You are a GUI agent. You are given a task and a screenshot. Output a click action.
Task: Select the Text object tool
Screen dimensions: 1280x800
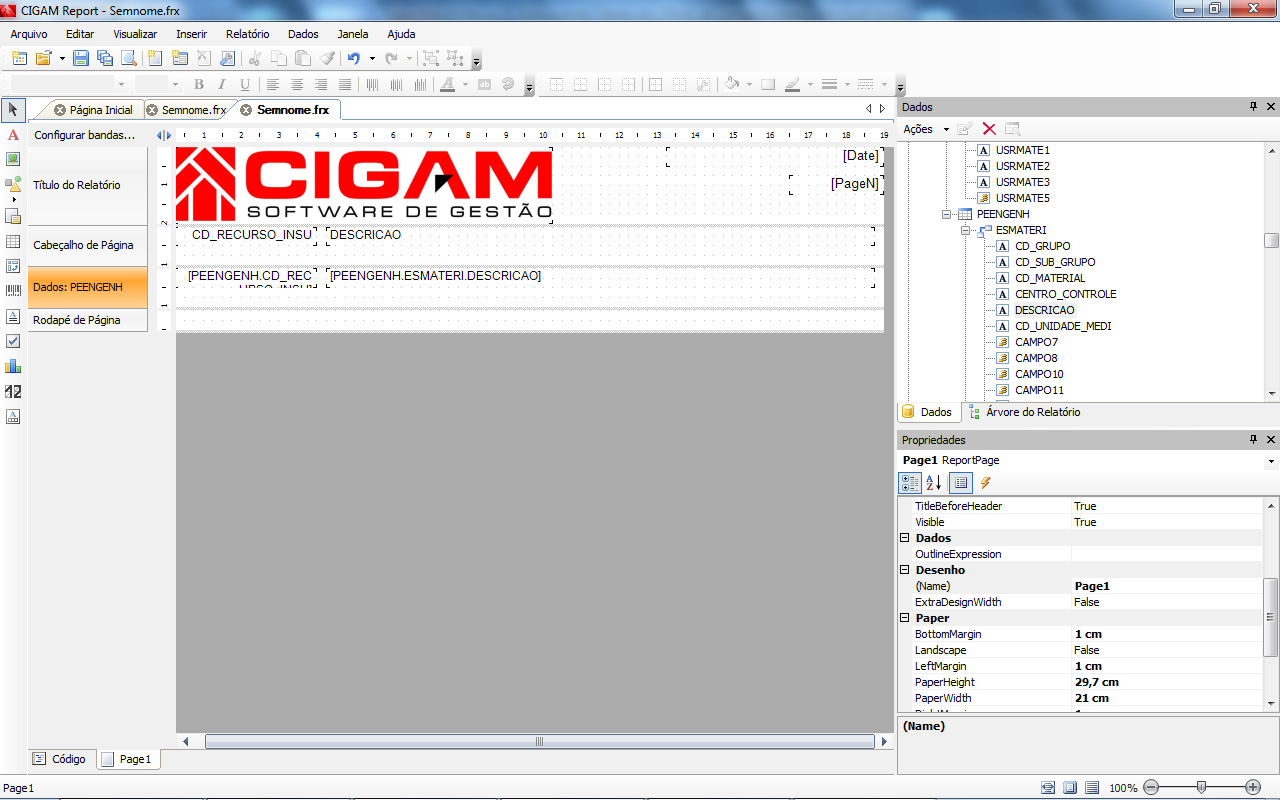tap(13, 134)
